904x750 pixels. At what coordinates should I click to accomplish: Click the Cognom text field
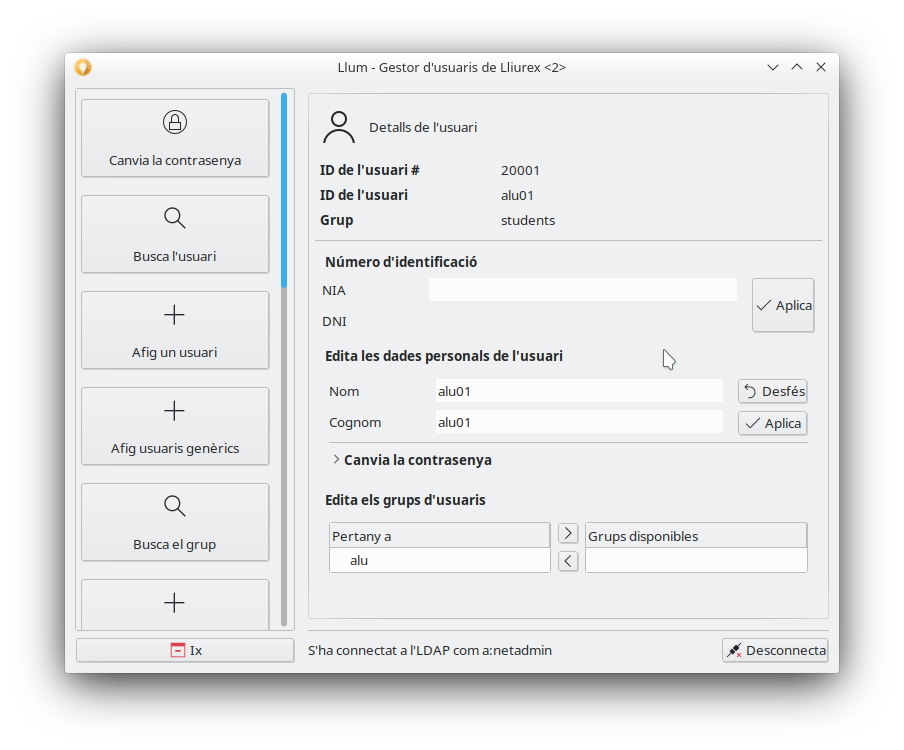click(x=578, y=422)
